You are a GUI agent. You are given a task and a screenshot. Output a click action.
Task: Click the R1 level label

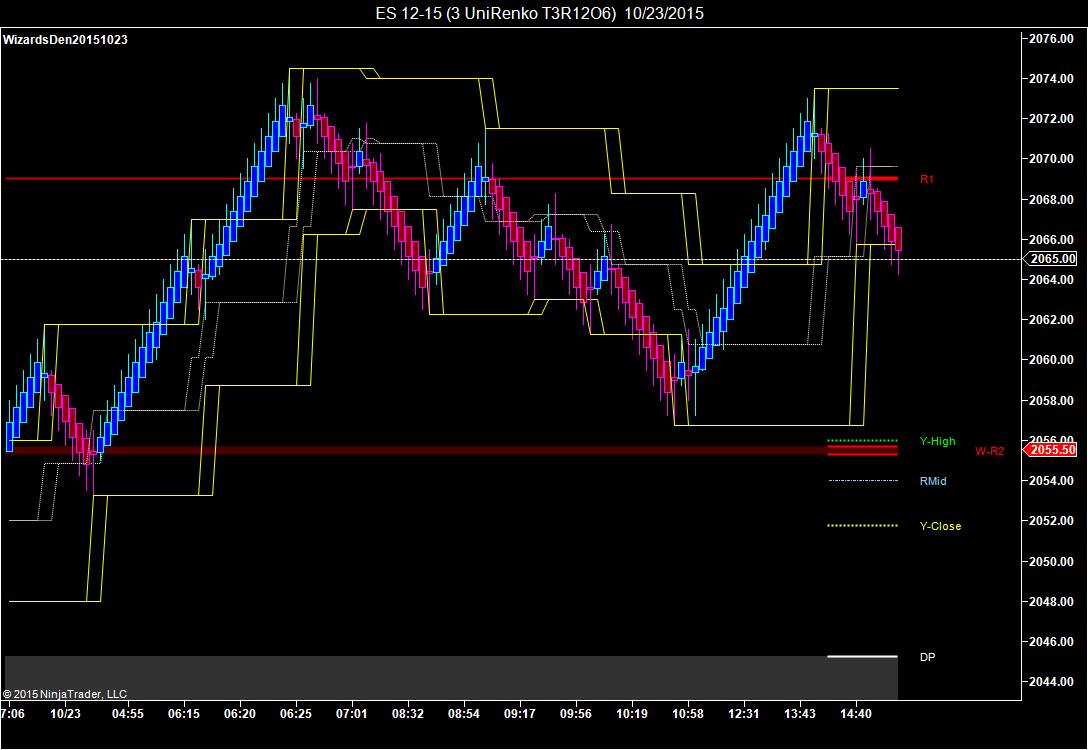pyautogui.click(x=927, y=179)
